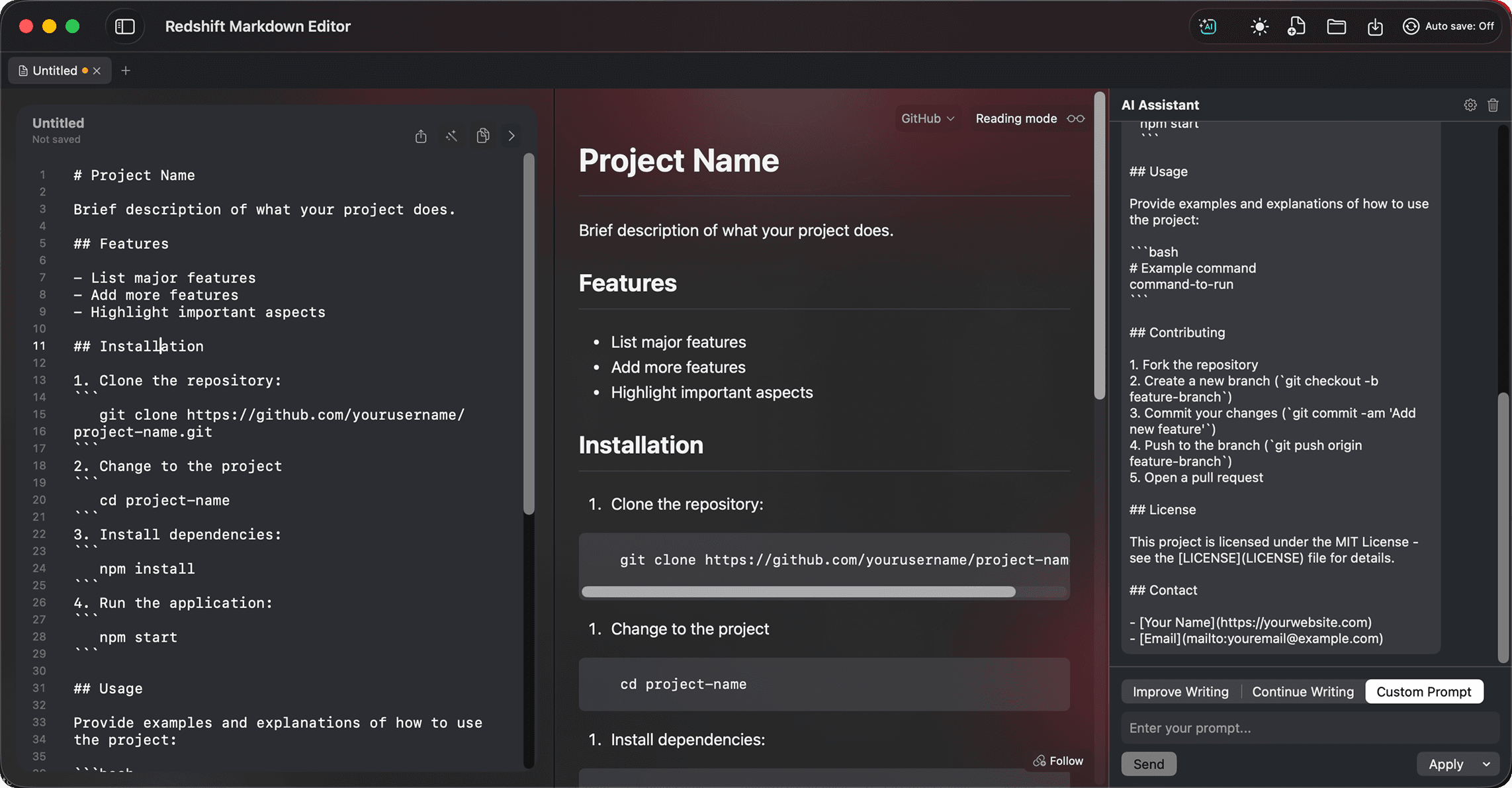Click the magic wand format icon

[451, 136]
